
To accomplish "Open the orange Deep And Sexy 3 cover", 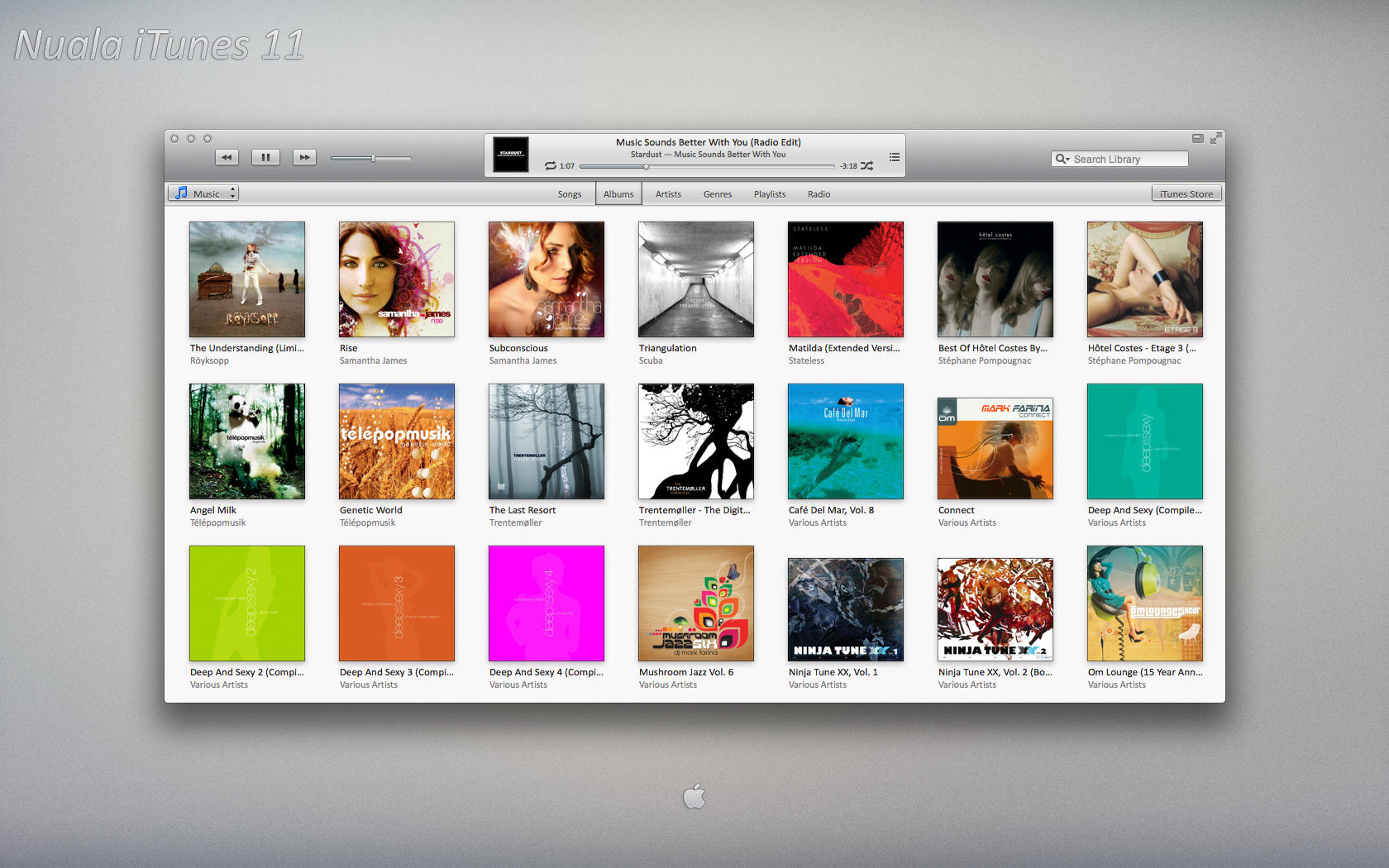I will pyautogui.click(x=397, y=603).
